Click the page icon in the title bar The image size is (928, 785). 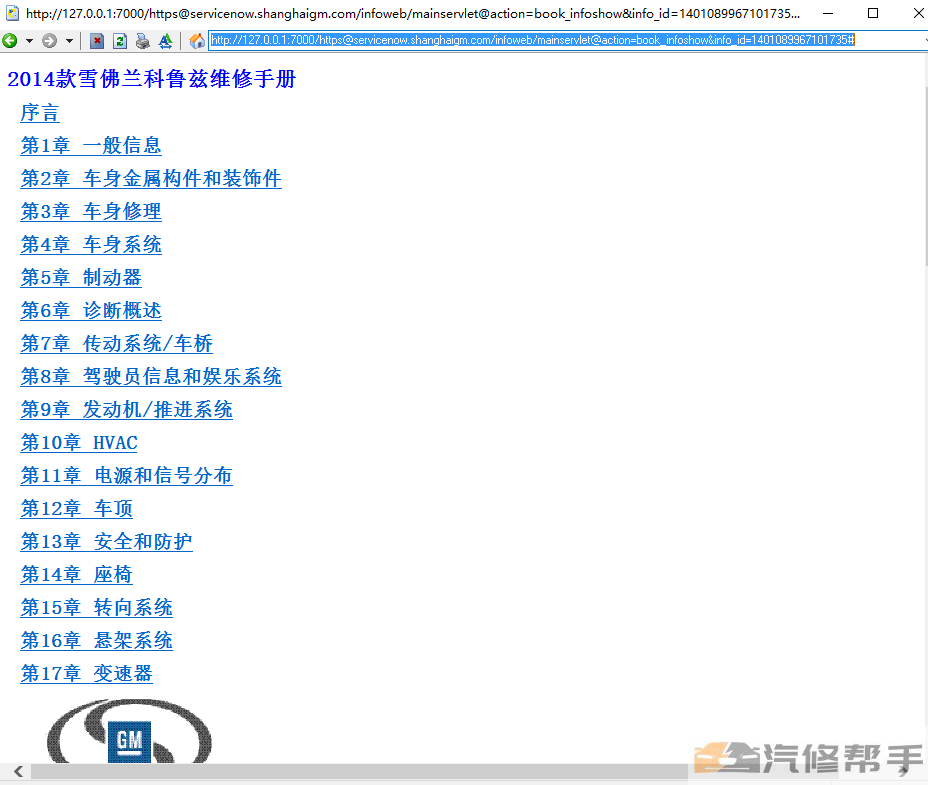tap(12, 14)
